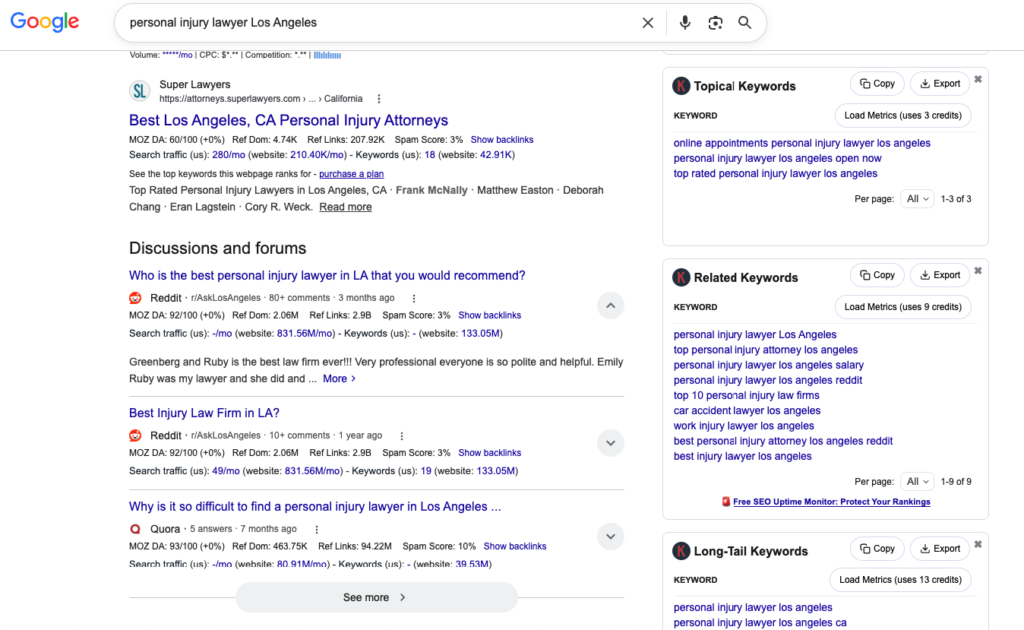Open 'Free SEO Uptime Monitor: Protect Your Rankings' link
1024x630 pixels.
click(831, 501)
